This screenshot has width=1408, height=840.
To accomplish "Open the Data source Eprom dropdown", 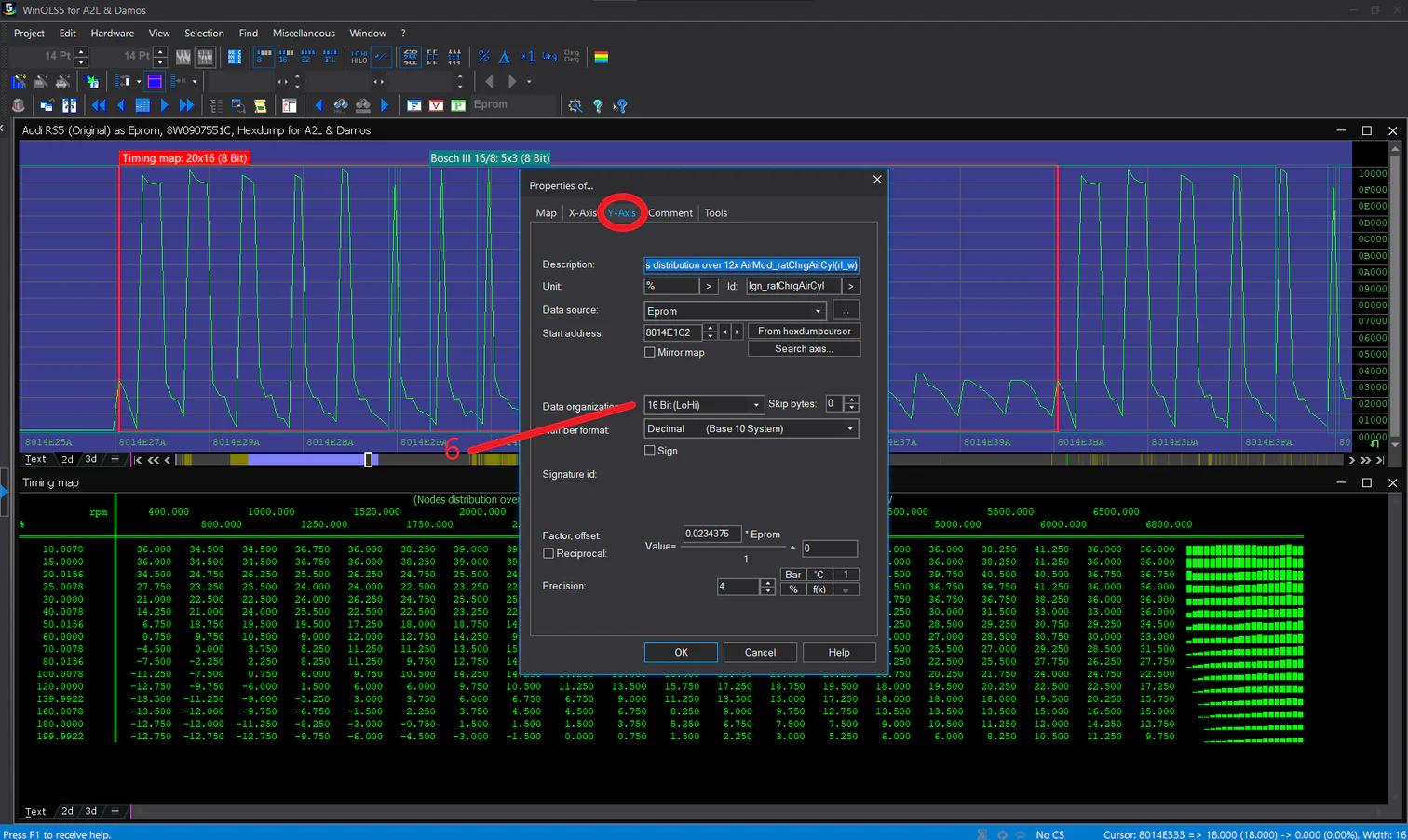I will pos(735,311).
